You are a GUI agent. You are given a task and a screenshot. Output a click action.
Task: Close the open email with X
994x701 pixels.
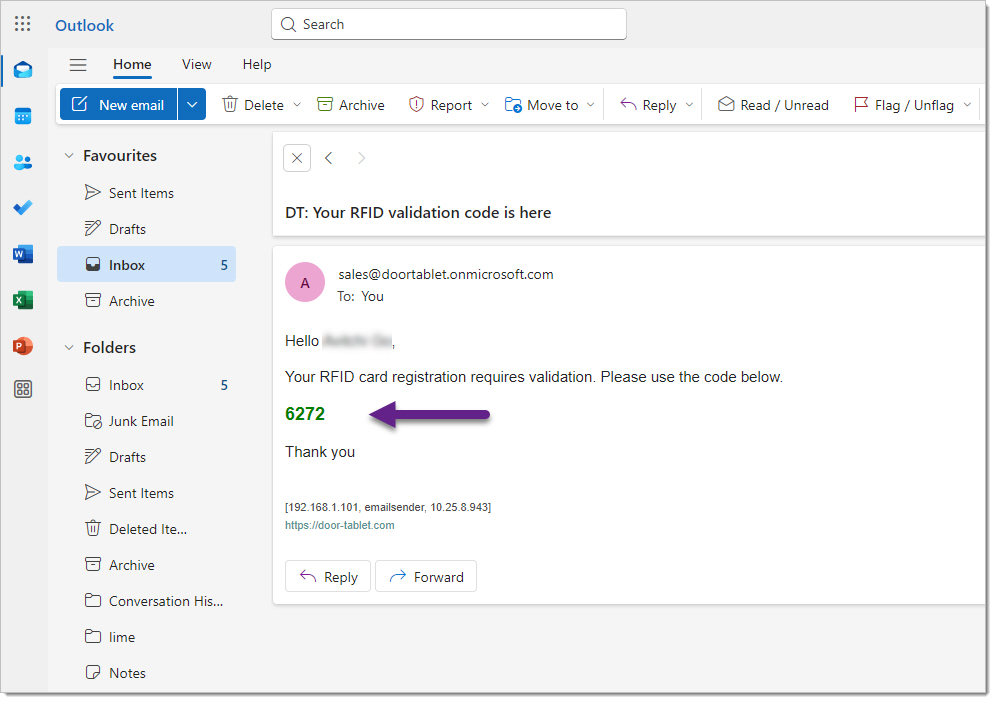297,158
